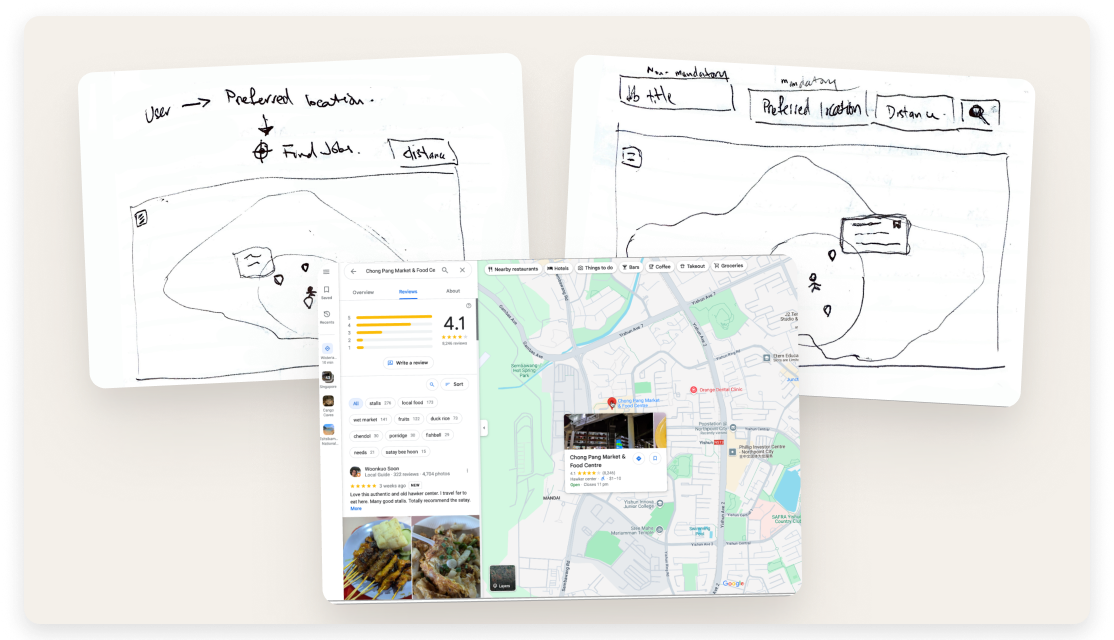Click the 4.1 overall rating number
Screen dimensions: 1114x640
coord(454,324)
